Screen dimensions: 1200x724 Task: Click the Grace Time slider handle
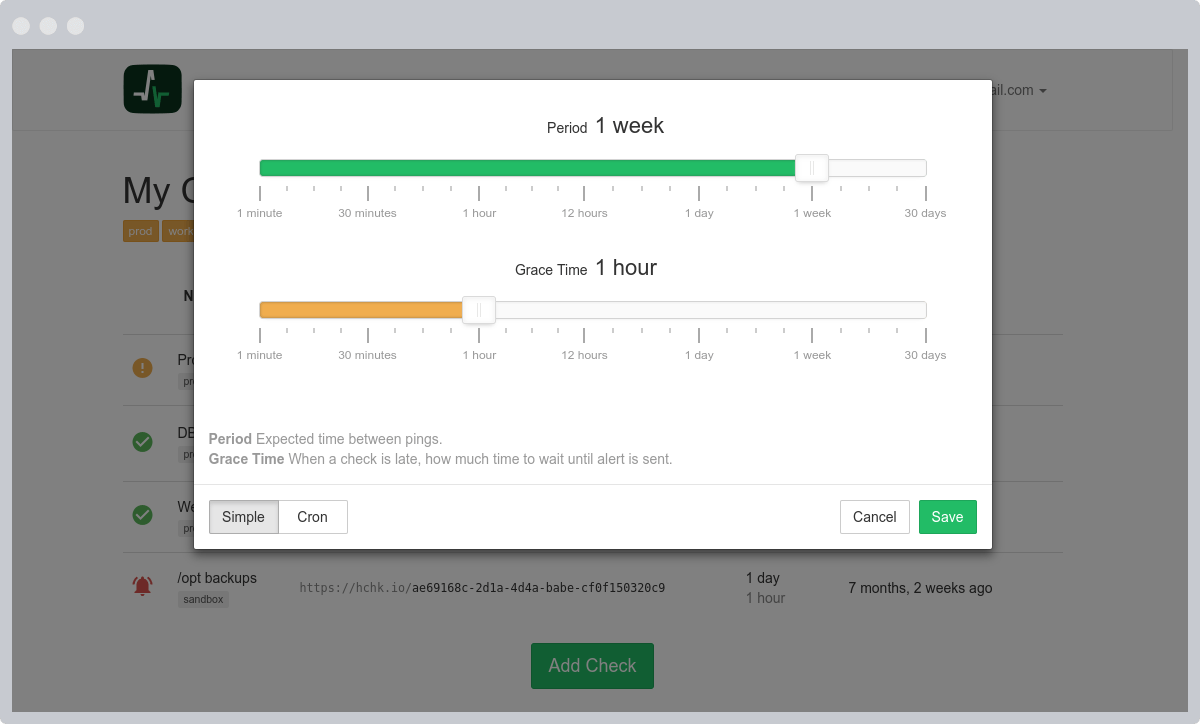pyautogui.click(x=479, y=310)
